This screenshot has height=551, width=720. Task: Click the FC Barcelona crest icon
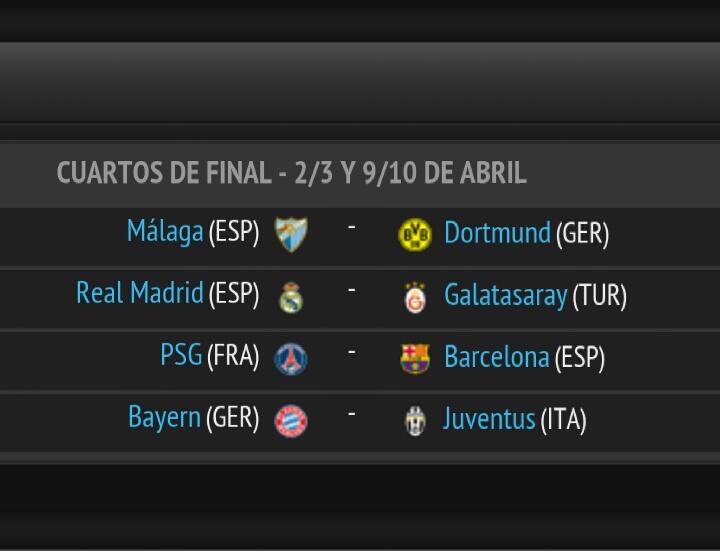click(x=415, y=359)
